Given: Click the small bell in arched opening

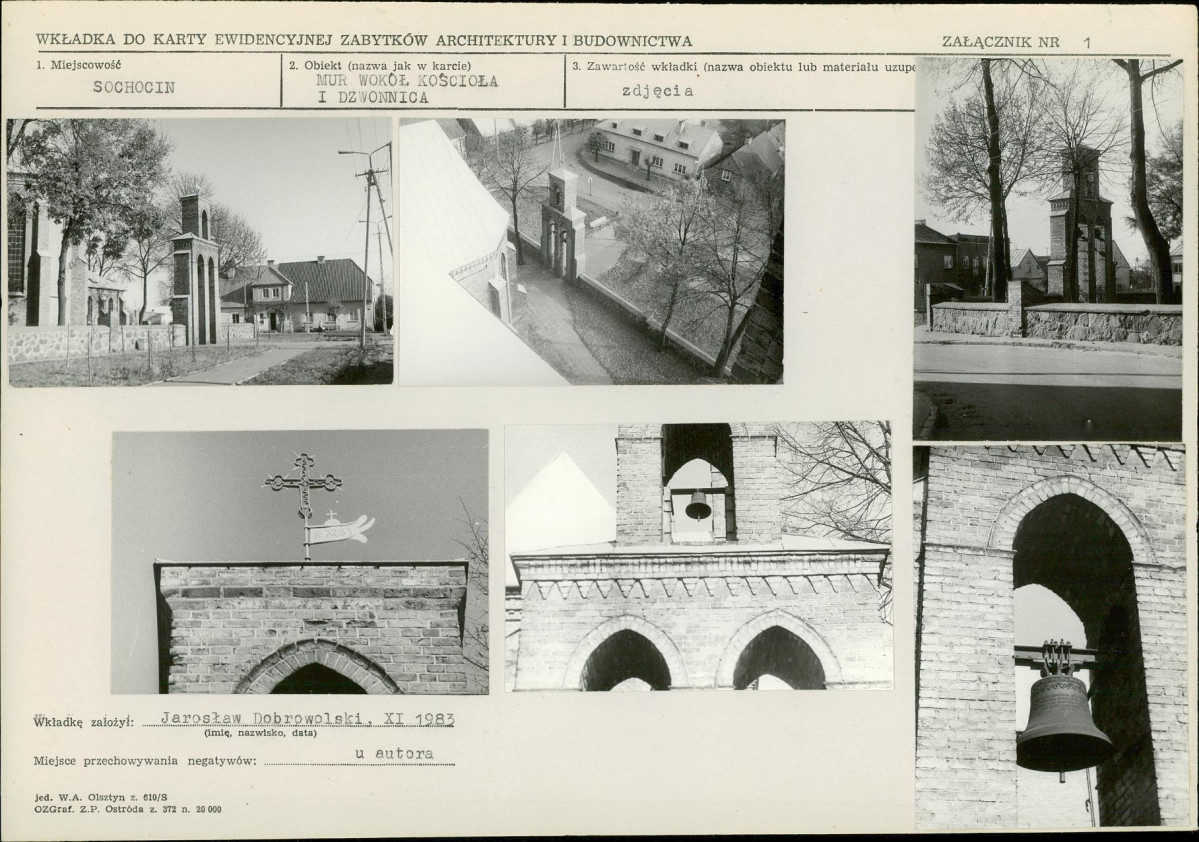Looking at the screenshot, I should [697, 506].
